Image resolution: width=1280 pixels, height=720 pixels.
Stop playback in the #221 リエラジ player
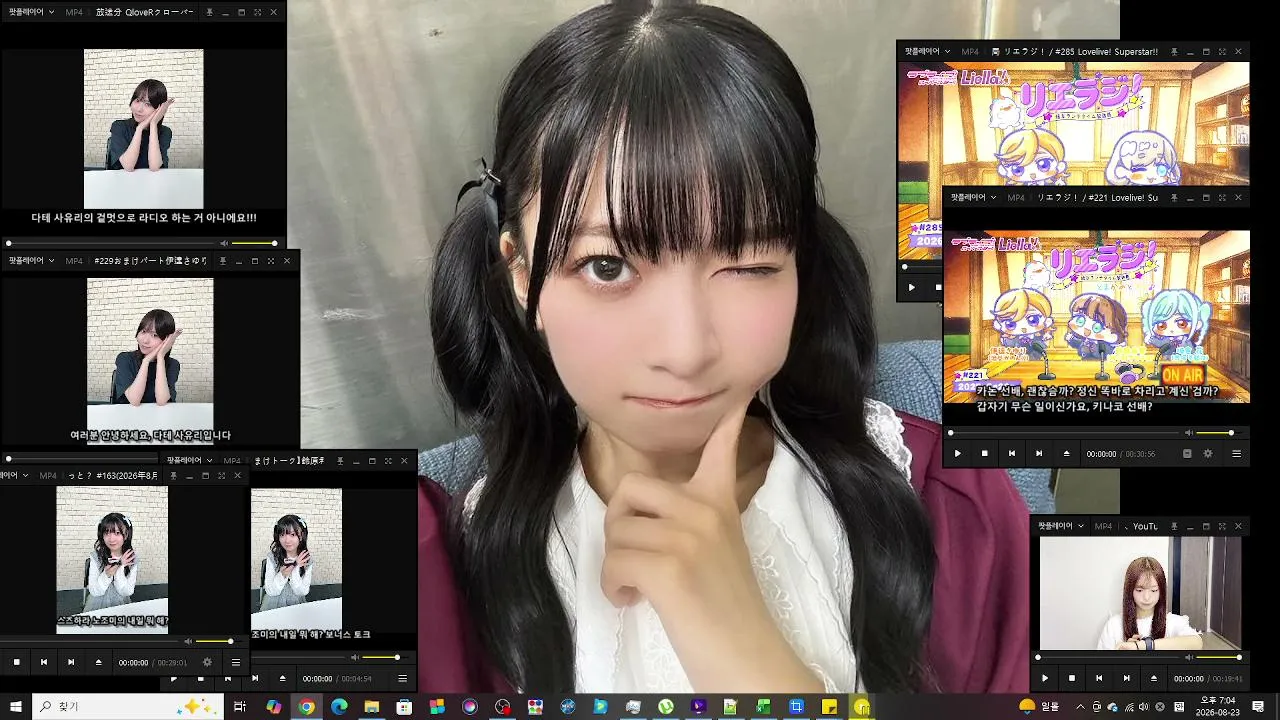(984, 453)
